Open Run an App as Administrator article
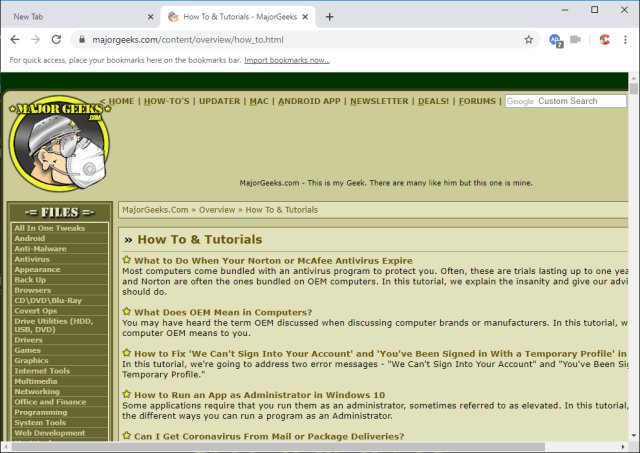The width and height of the screenshot is (640, 453). [x=260, y=395]
